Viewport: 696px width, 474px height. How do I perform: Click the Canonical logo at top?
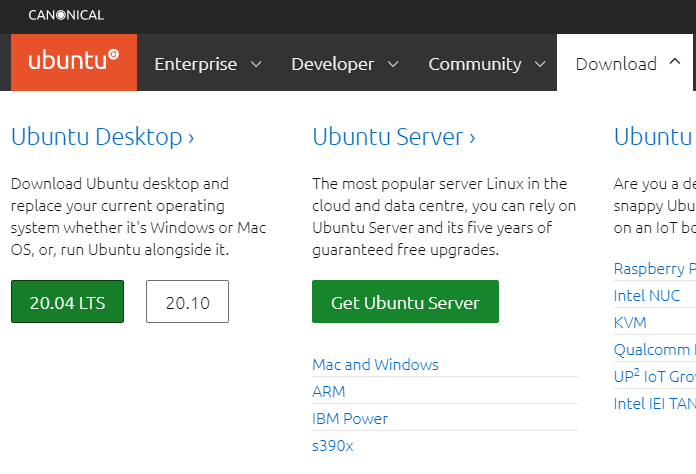click(66, 15)
